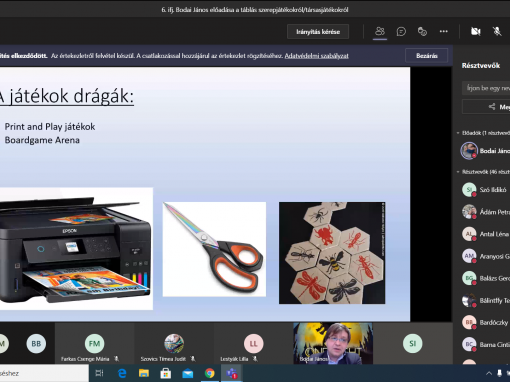Click the 'Boardgame Arena' text
Viewport: 510px width, 382px height.
(42, 140)
